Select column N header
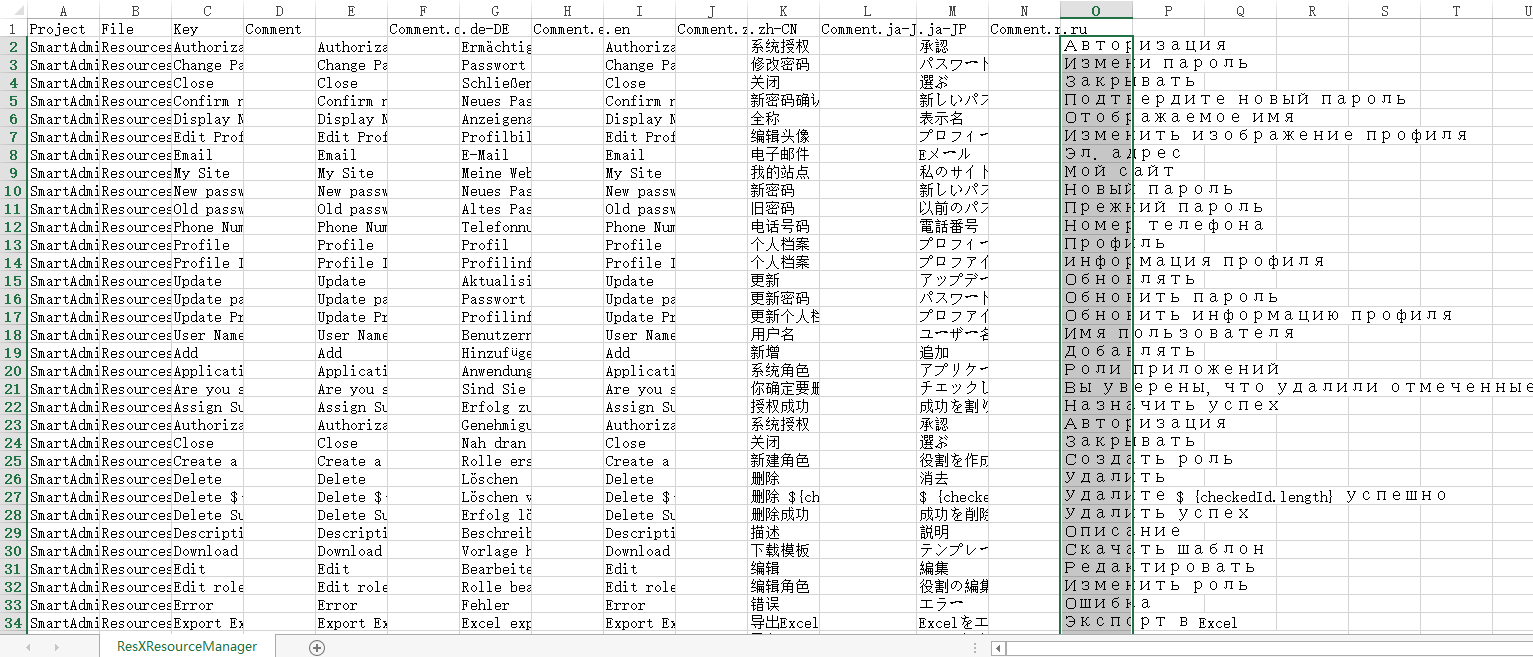The height and width of the screenshot is (657, 1533). pyautogui.click(x=1024, y=11)
